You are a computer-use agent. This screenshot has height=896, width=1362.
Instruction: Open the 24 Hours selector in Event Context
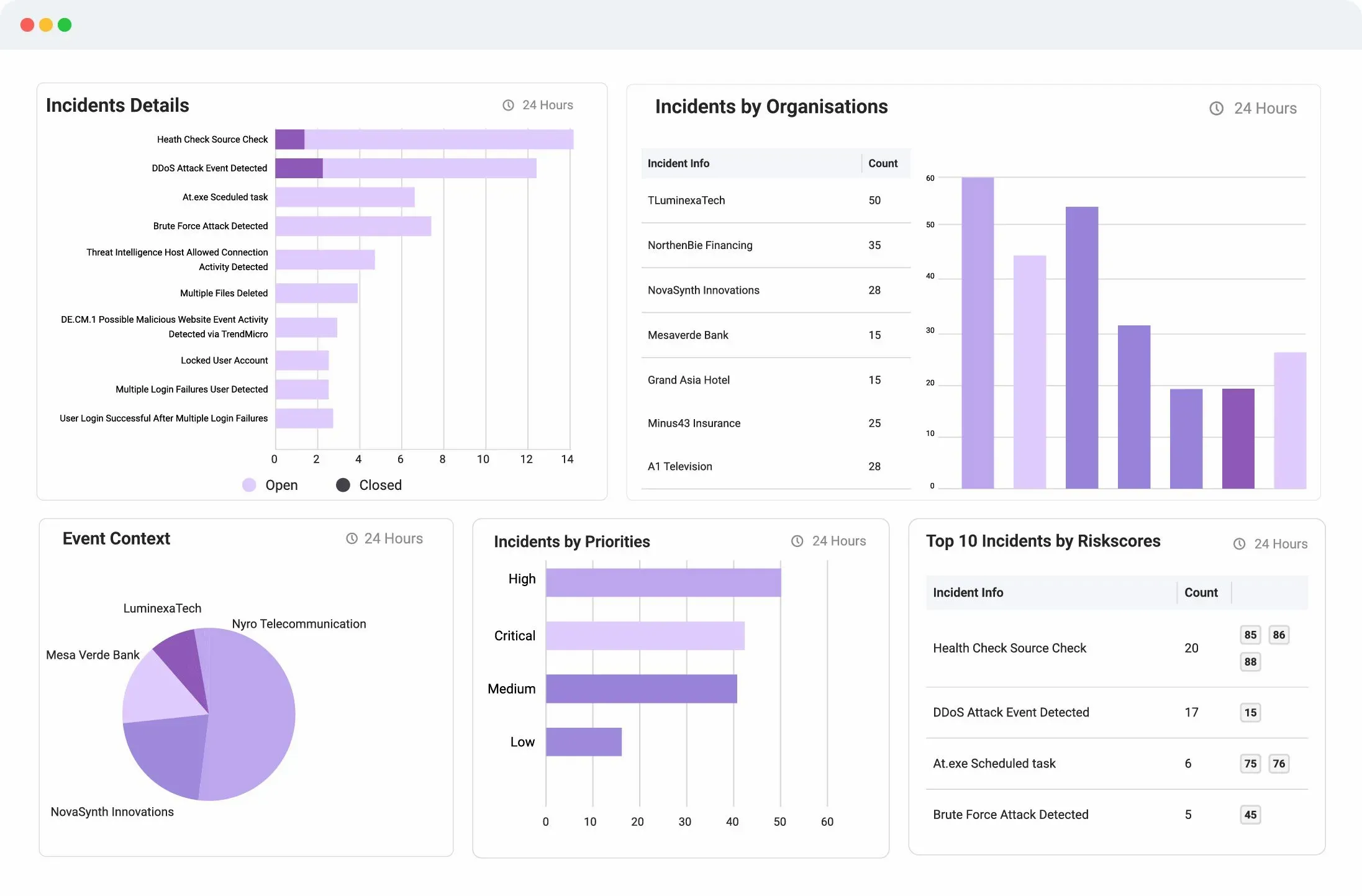coord(393,538)
